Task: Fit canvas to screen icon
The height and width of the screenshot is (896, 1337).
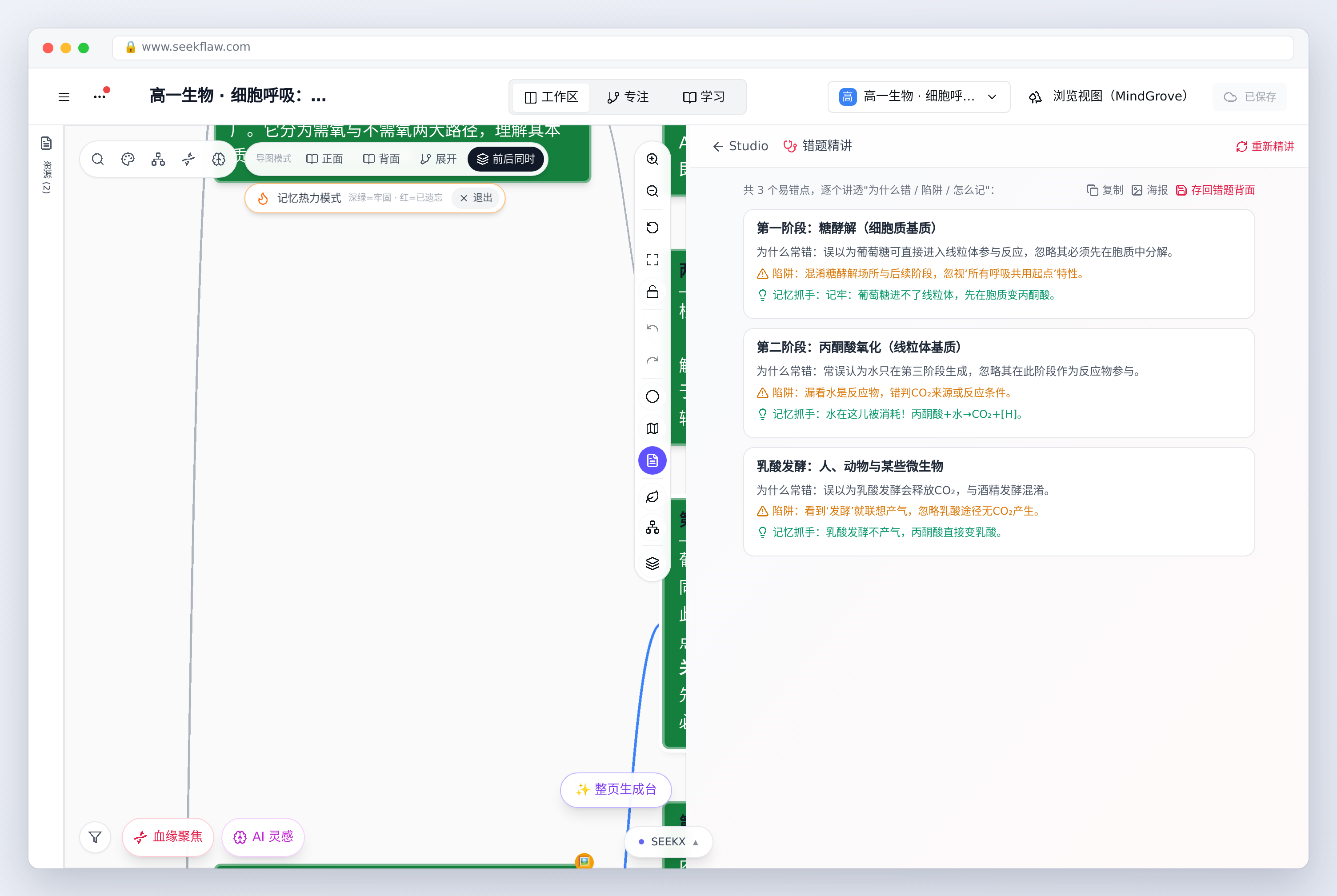Action: pyautogui.click(x=652, y=260)
